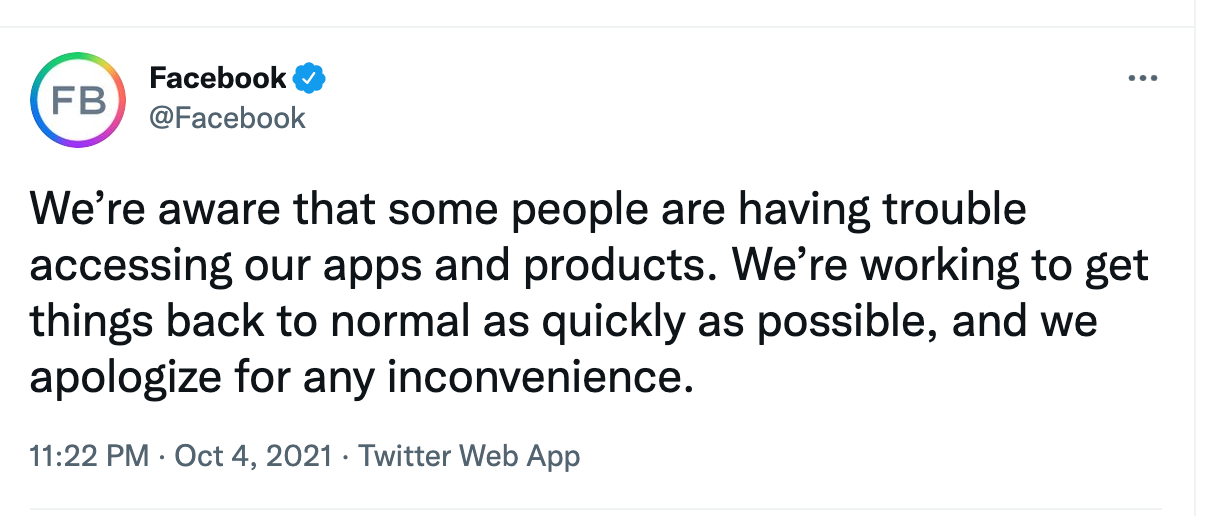Image resolution: width=1226 pixels, height=516 pixels.
Task: Open the Facebook display name link
Action: click(217, 77)
